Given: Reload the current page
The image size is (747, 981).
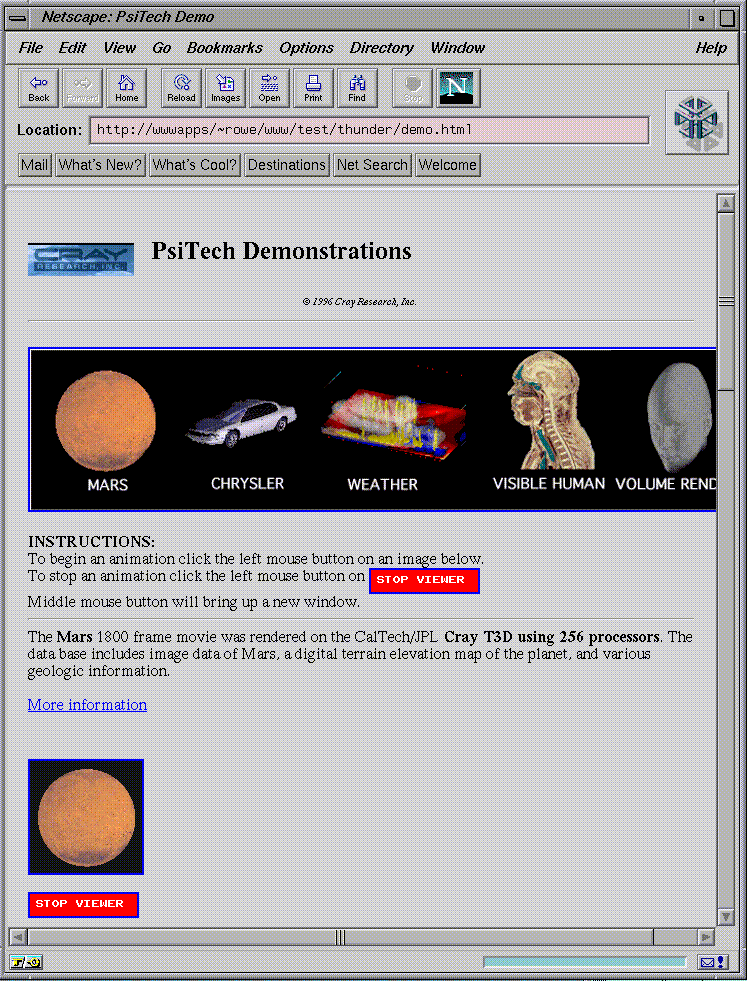Looking at the screenshot, I should (181, 88).
